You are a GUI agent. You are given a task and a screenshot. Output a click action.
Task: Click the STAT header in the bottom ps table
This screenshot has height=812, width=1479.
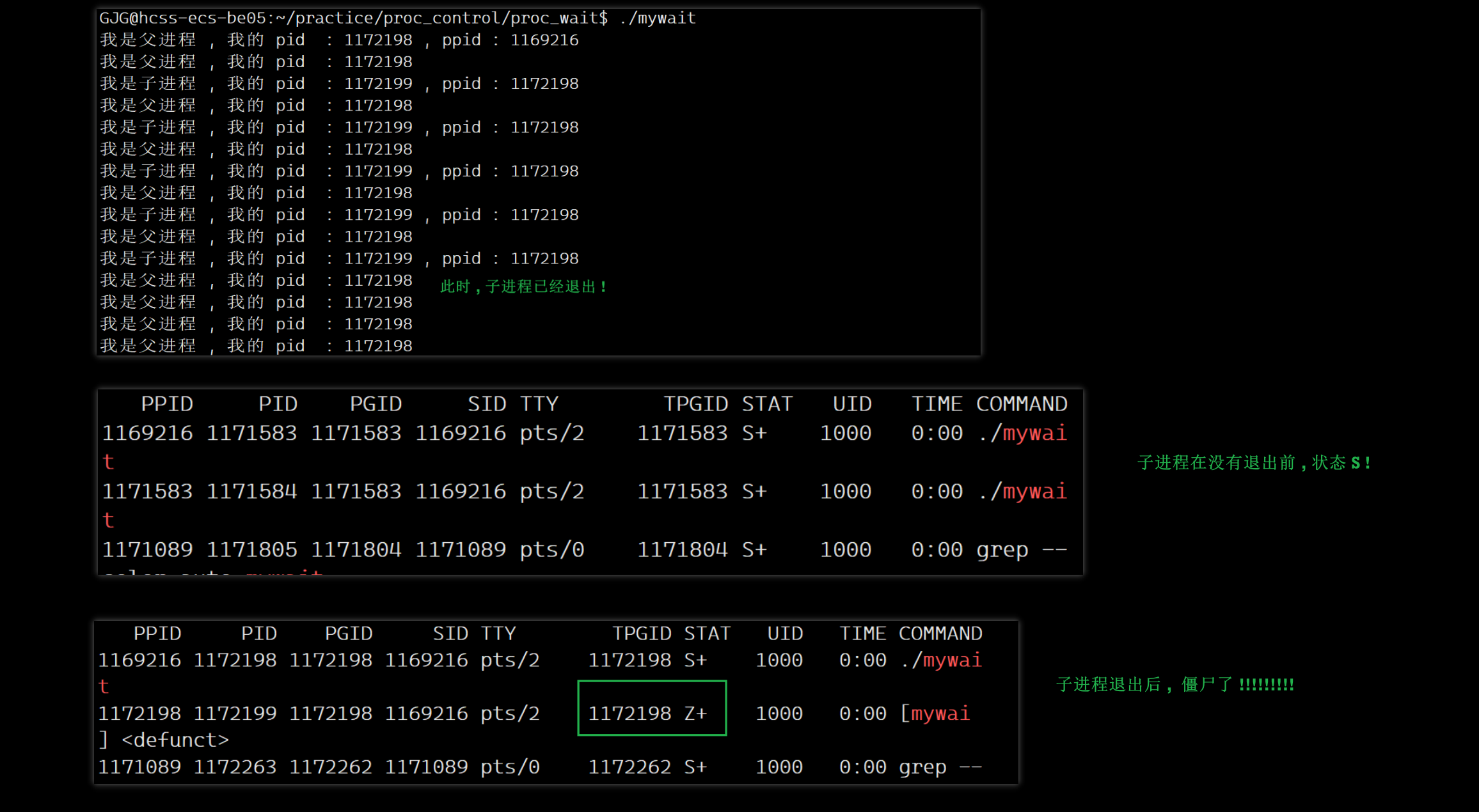pyautogui.click(x=706, y=634)
